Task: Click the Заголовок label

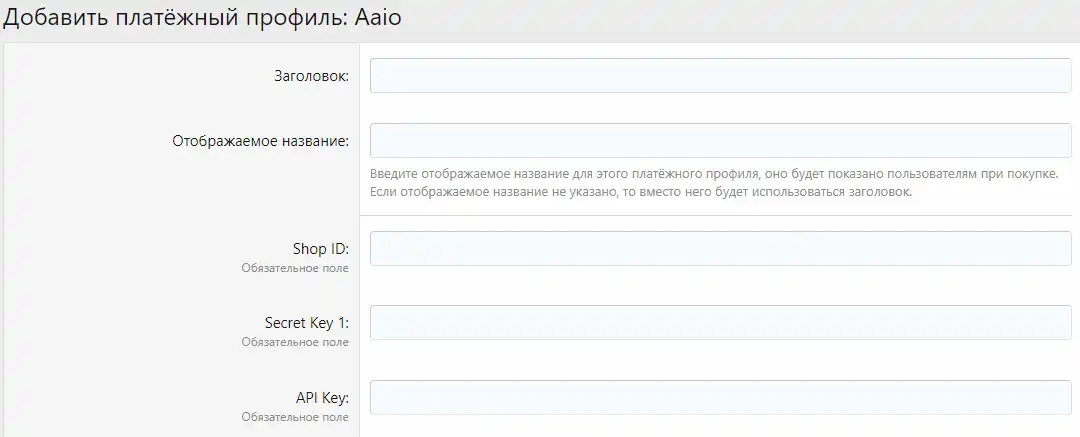Action: pyautogui.click(x=311, y=75)
